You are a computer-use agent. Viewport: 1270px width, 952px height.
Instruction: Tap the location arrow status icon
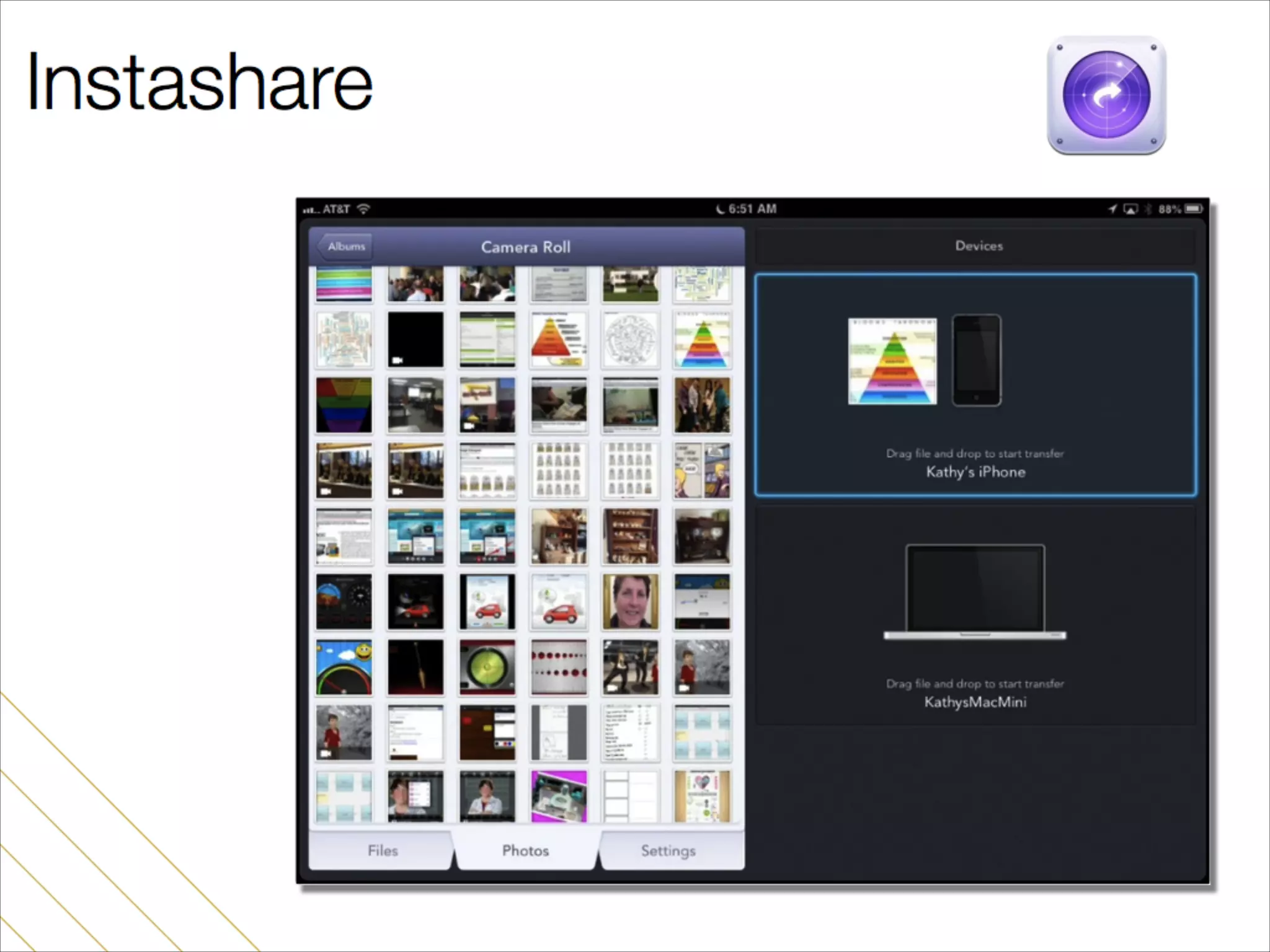click(x=1113, y=209)
